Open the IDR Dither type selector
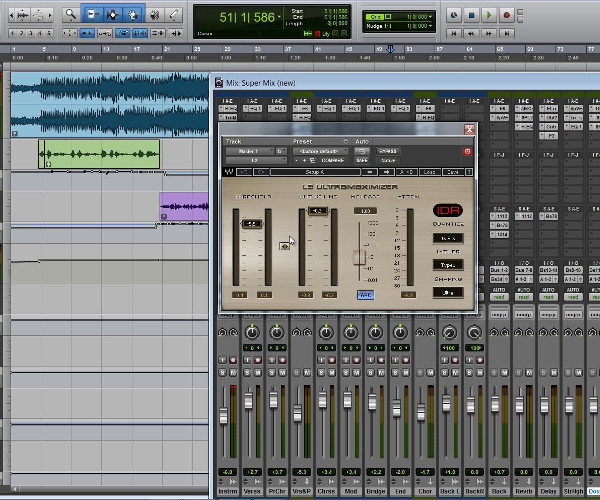Viewport: 600px width, 500px height. (448, 265)
